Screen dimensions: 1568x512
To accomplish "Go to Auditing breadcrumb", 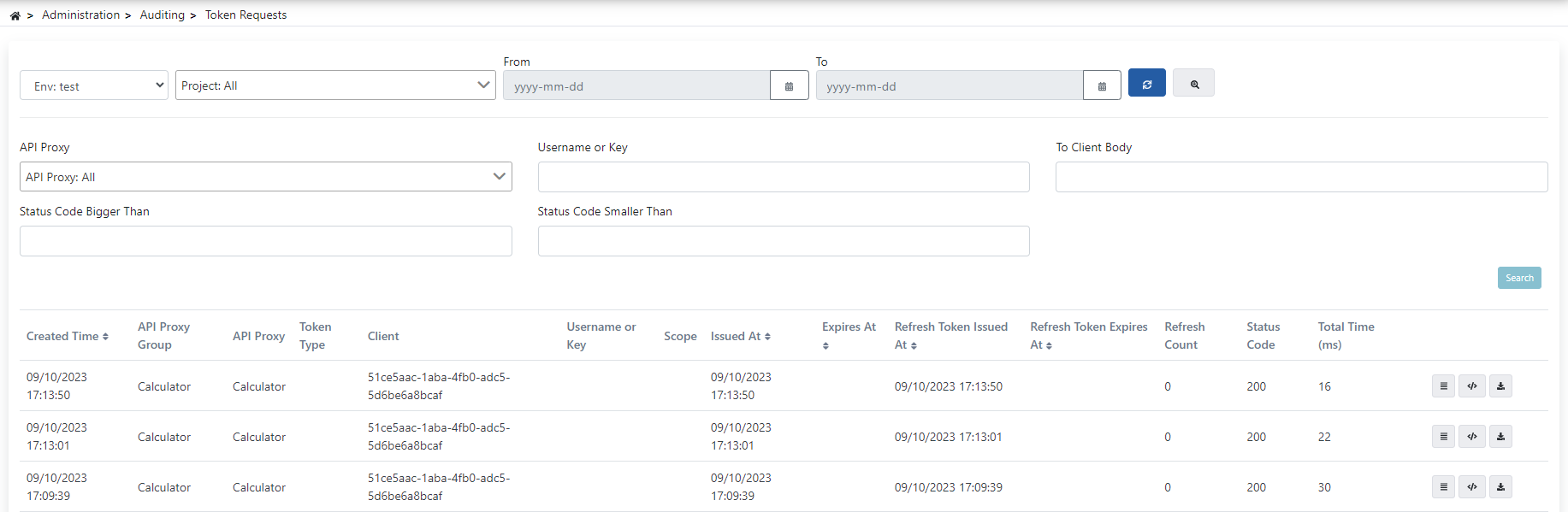I will [162, 15].
